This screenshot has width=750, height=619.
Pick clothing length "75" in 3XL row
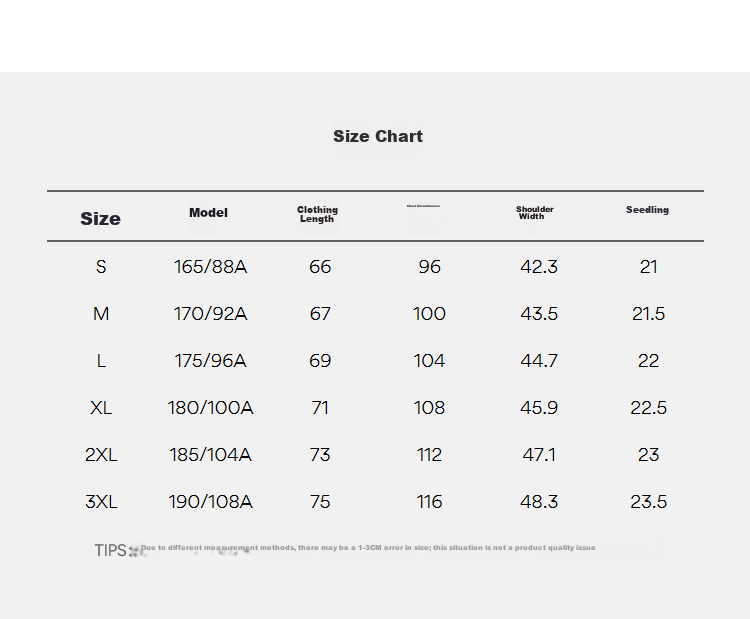(x=320, y=502)
